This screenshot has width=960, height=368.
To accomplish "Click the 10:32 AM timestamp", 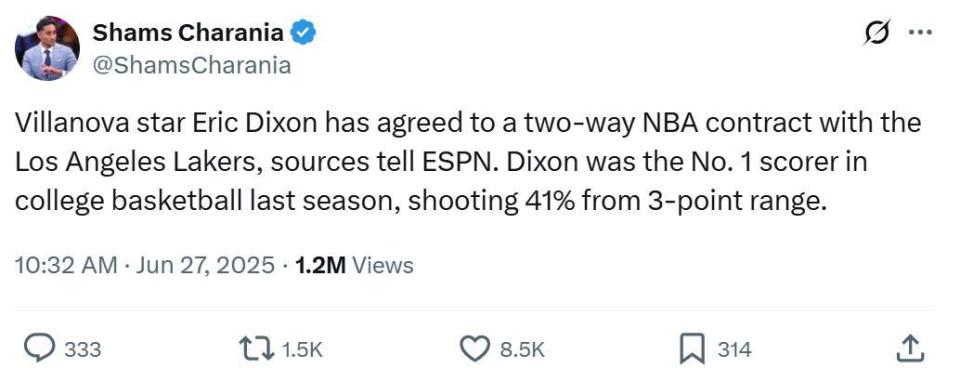I will pos(66,265).
